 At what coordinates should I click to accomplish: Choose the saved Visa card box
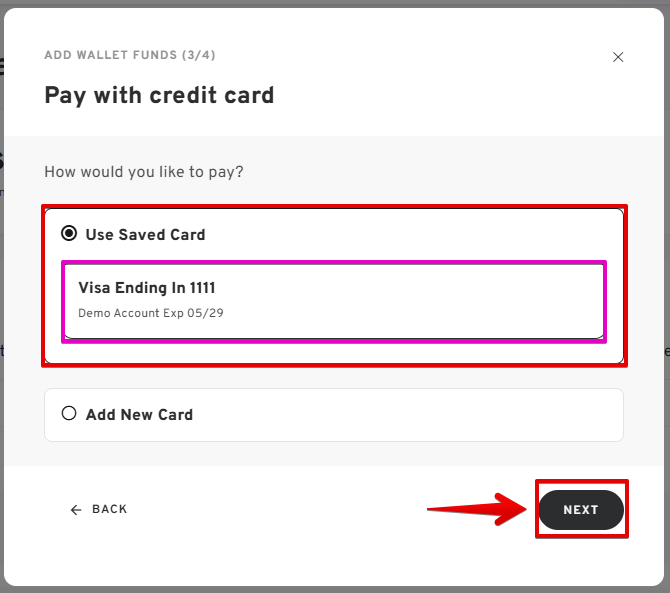334,301
